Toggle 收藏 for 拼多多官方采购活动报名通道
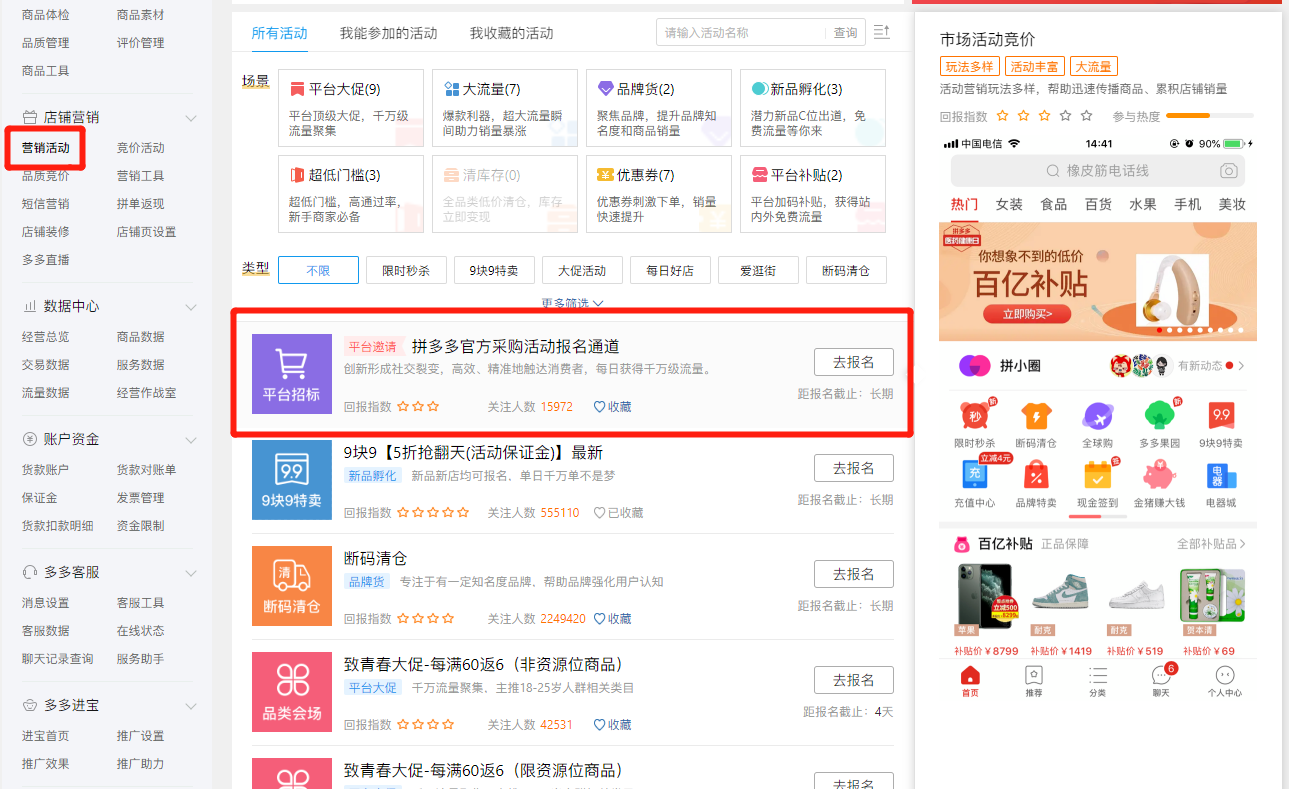1289x789 pixels. coord(613,407)
